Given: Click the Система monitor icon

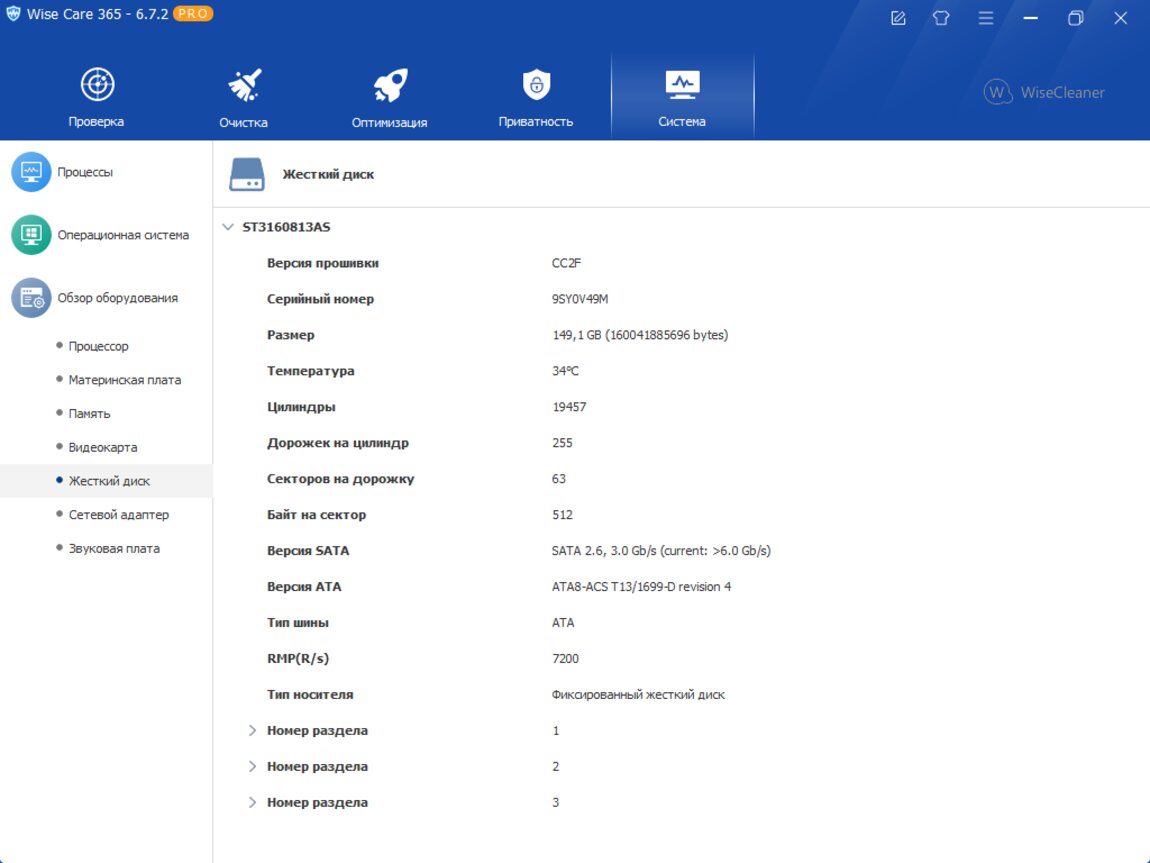Looking at the screenshot, I should pyautogui.click(x=682, y=86).
